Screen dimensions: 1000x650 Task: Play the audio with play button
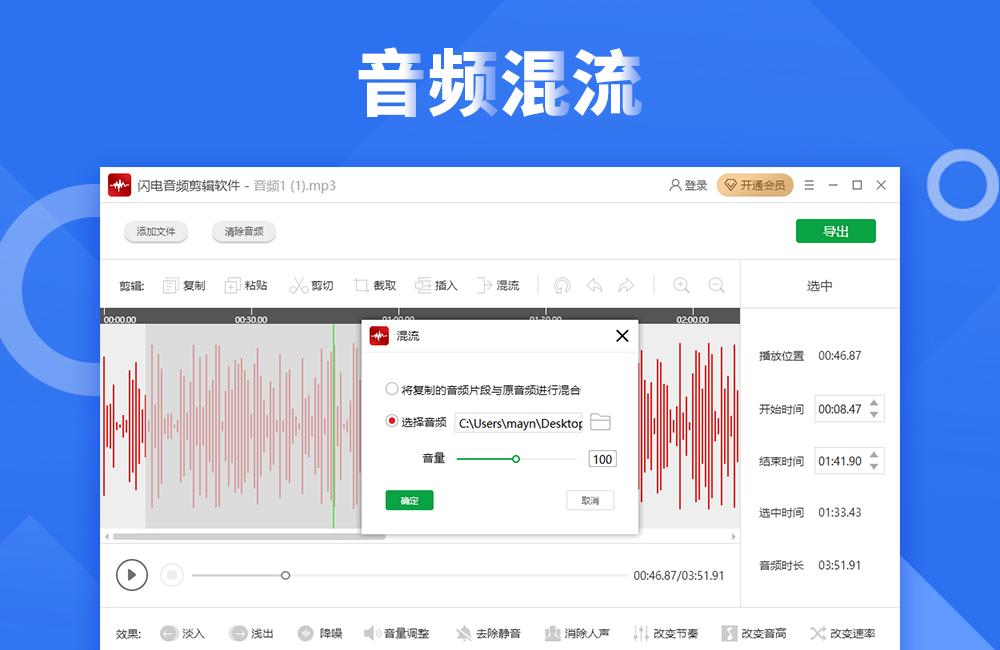click(x=132, y=575)
